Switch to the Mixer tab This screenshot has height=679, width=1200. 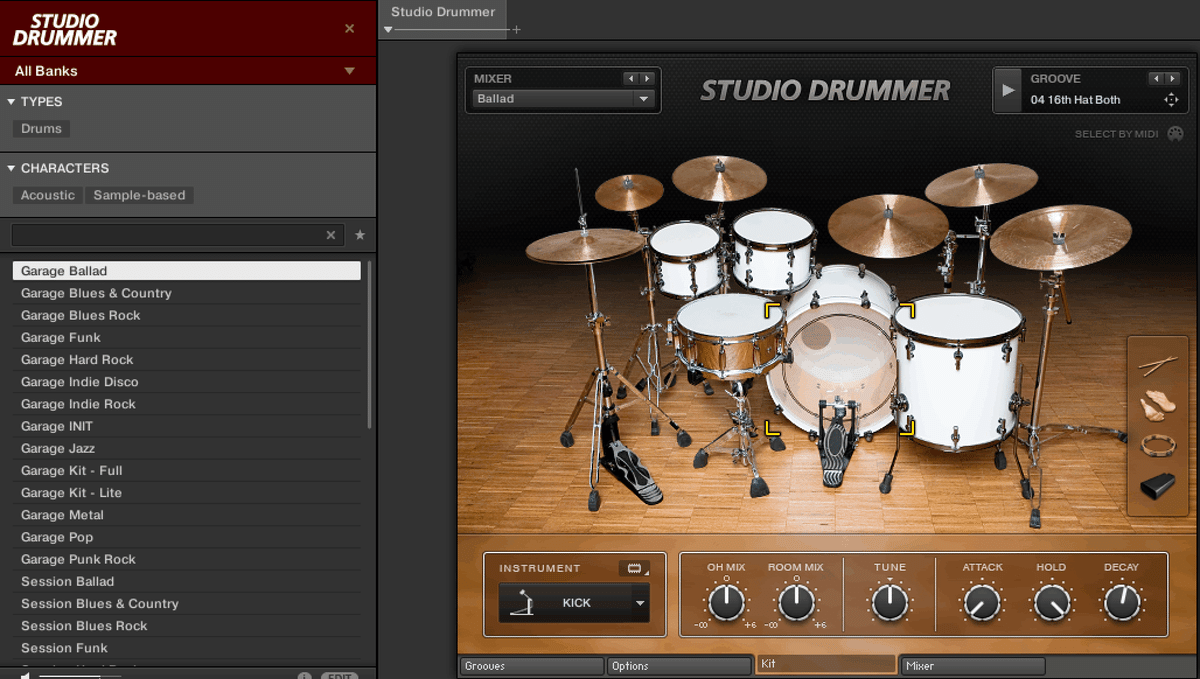pyautogui.click(x=972, y=666)
